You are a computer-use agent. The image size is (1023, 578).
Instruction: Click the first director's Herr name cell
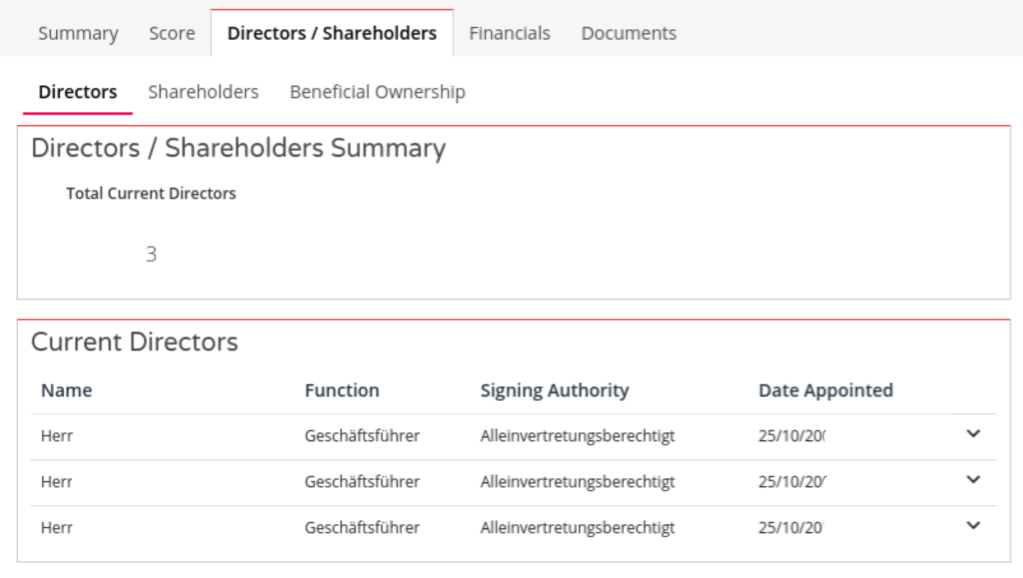(57, 436)
